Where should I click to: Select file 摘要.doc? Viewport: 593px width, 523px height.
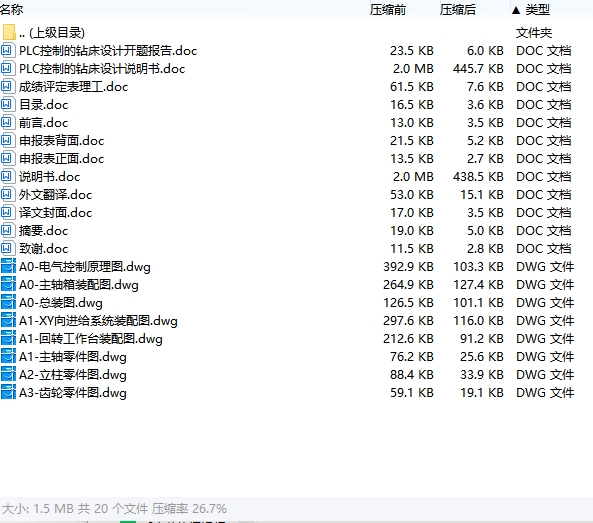[43, 231]
